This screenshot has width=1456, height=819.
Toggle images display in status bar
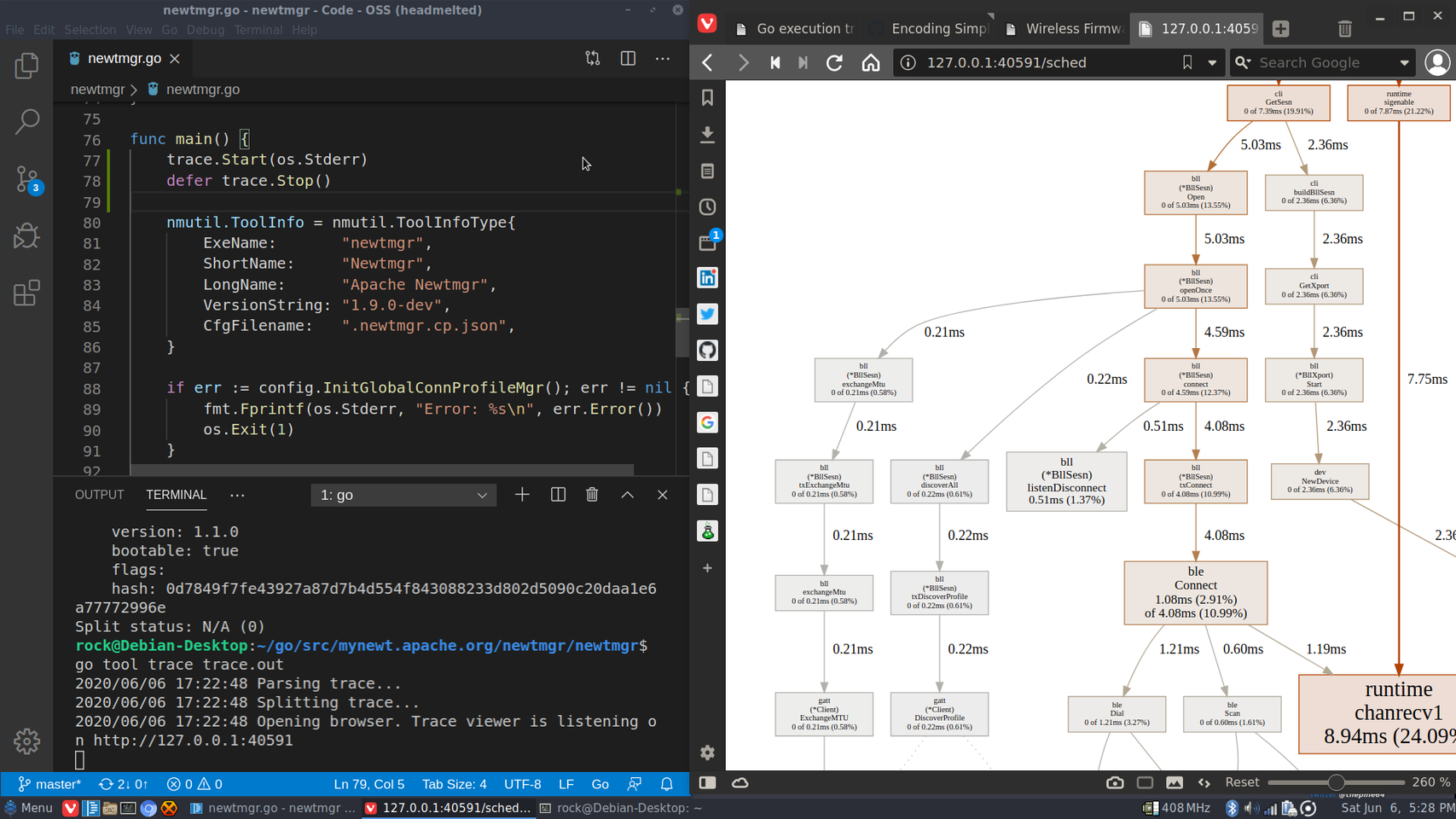point(1175,782)
